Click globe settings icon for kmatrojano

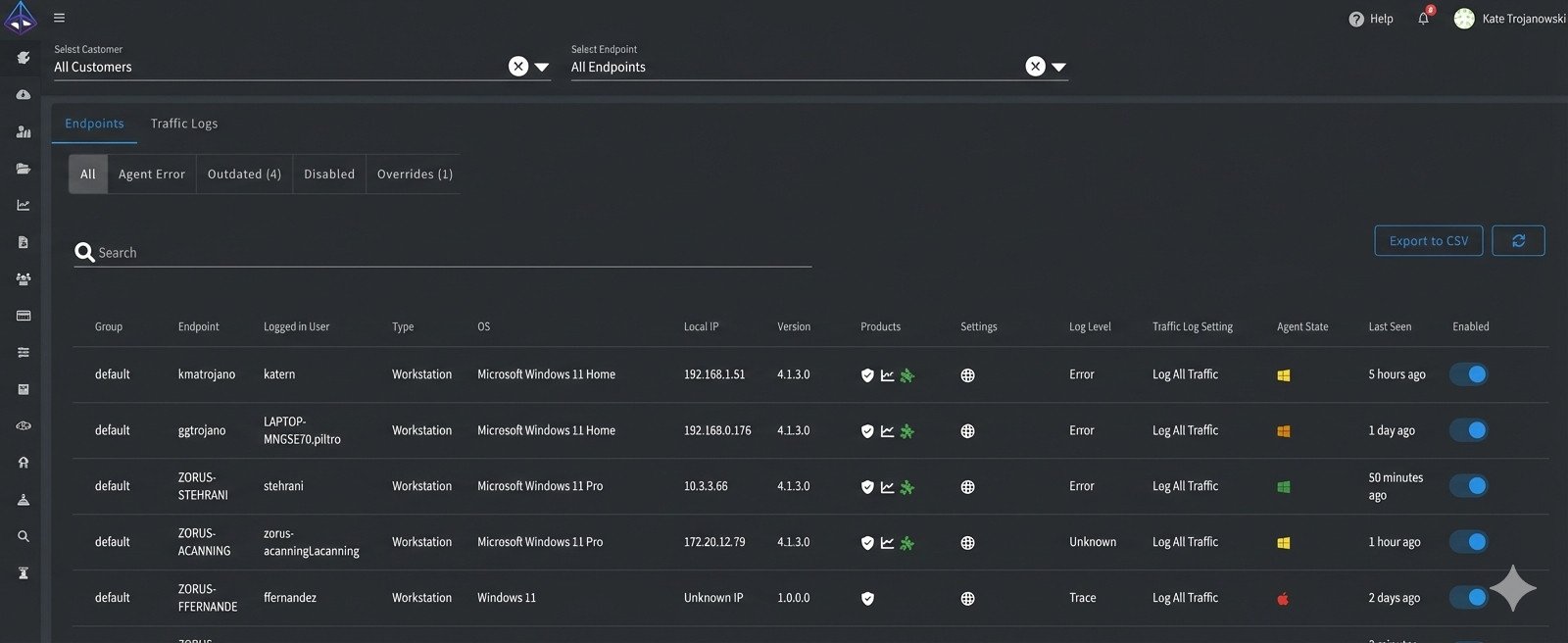click(x=967, y=375)
